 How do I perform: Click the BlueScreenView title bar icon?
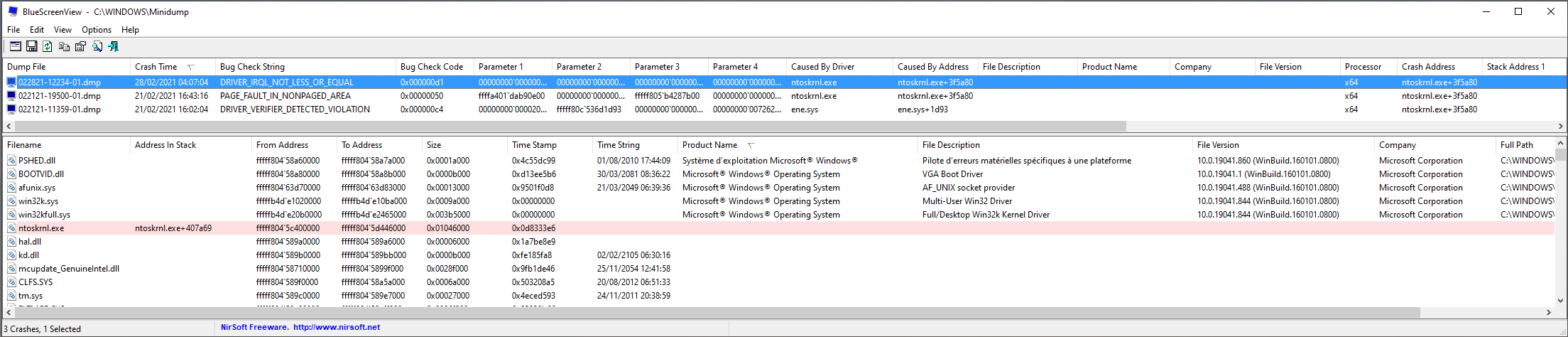click(12, 11)
